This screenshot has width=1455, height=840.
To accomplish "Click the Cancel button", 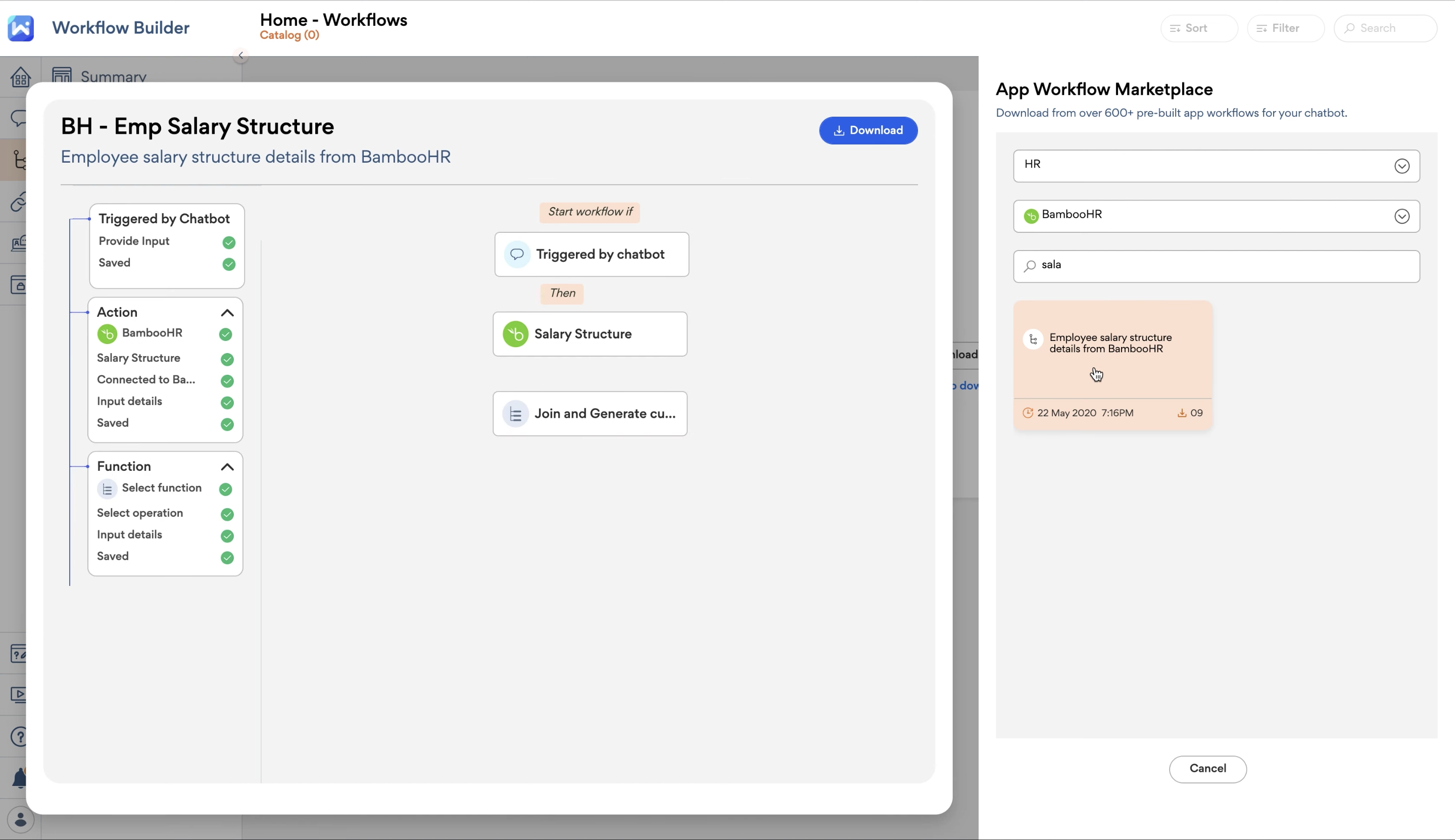I will tap(1207, 768).
